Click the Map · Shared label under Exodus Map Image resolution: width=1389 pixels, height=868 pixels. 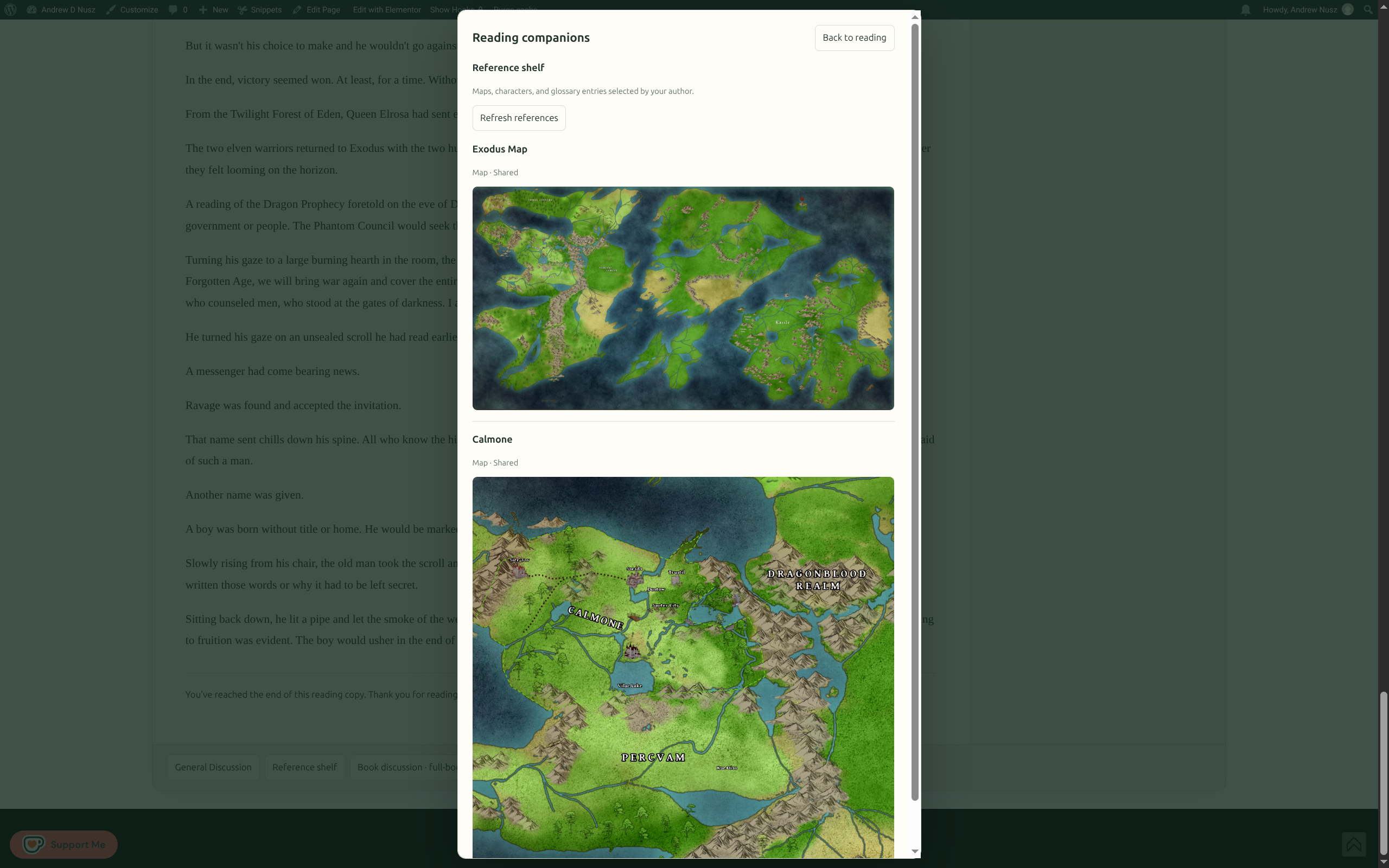(495, 173)
